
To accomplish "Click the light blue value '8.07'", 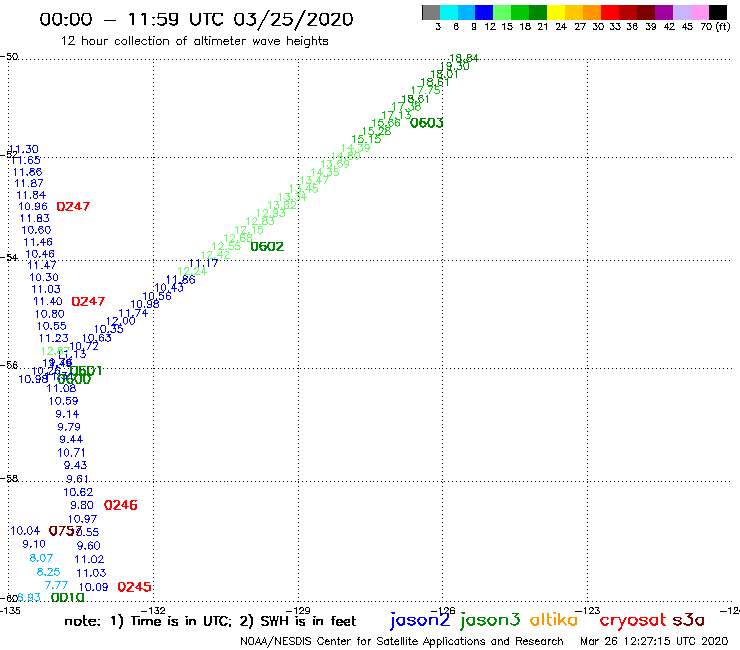I will coord(41,558).
